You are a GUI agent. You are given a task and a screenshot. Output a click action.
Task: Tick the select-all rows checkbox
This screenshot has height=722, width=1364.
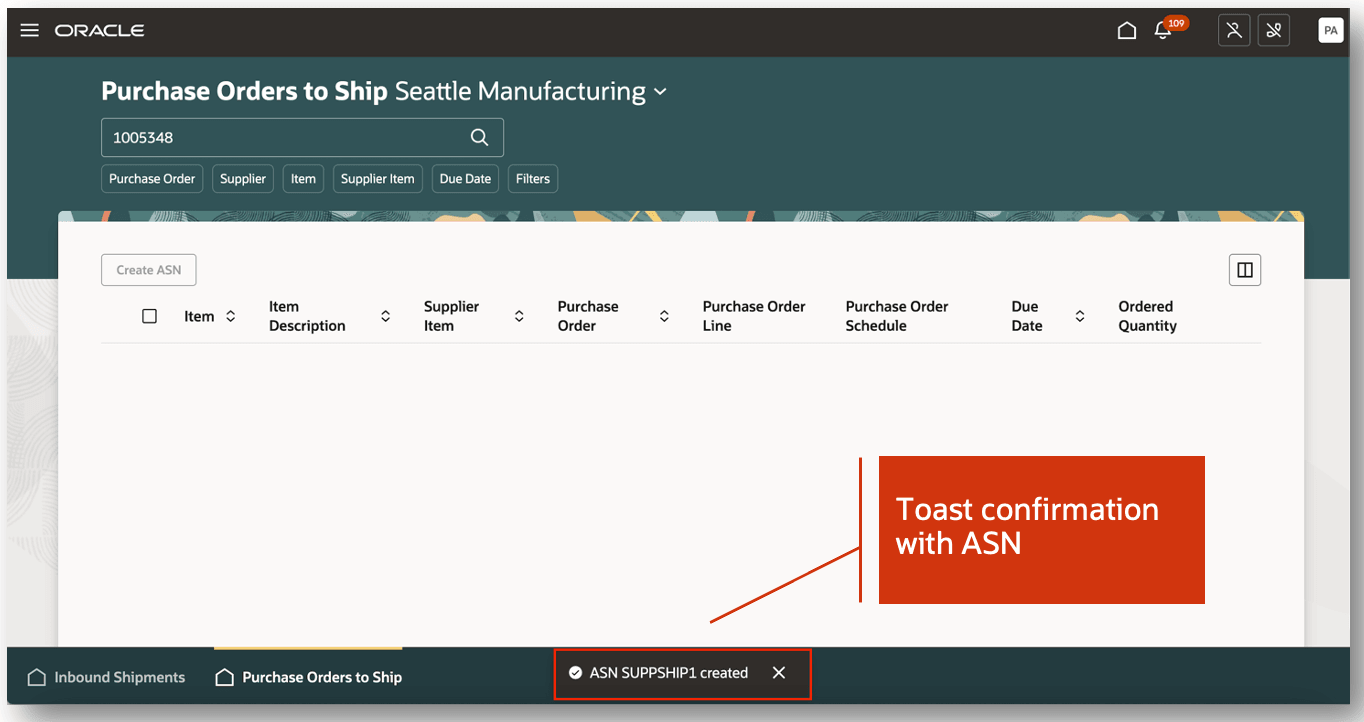(x=150, y=316)
